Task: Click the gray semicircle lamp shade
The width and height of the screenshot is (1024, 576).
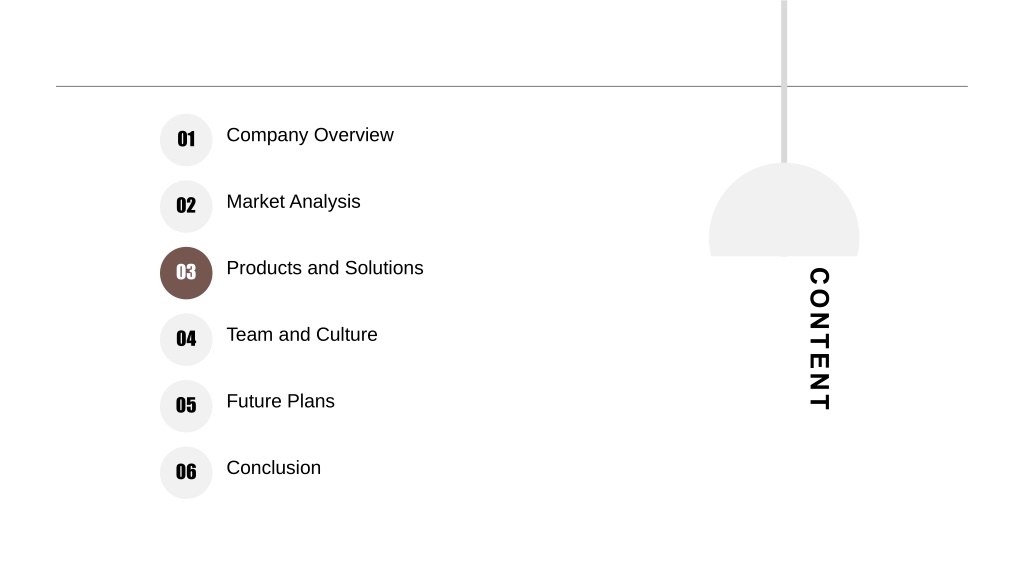Action: coord(784,210)
